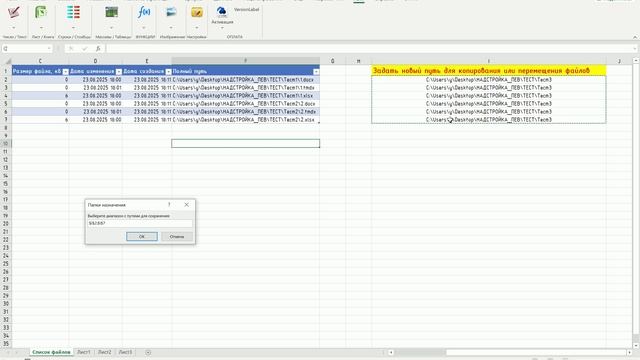Viewport: 640px width, 360px height.
Task: Click OK in Папка назначения dialog
Action: tap(142, 237)
